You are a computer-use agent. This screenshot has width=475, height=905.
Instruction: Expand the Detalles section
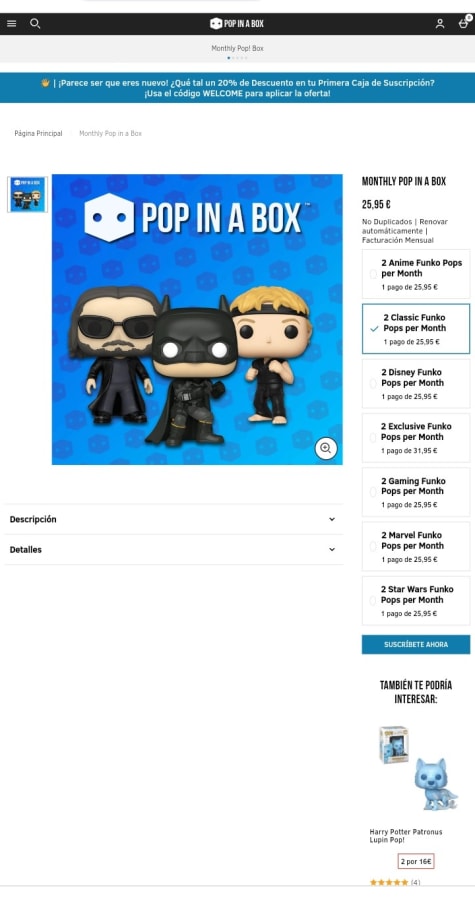pyautogui.click(x=173, y=549)
